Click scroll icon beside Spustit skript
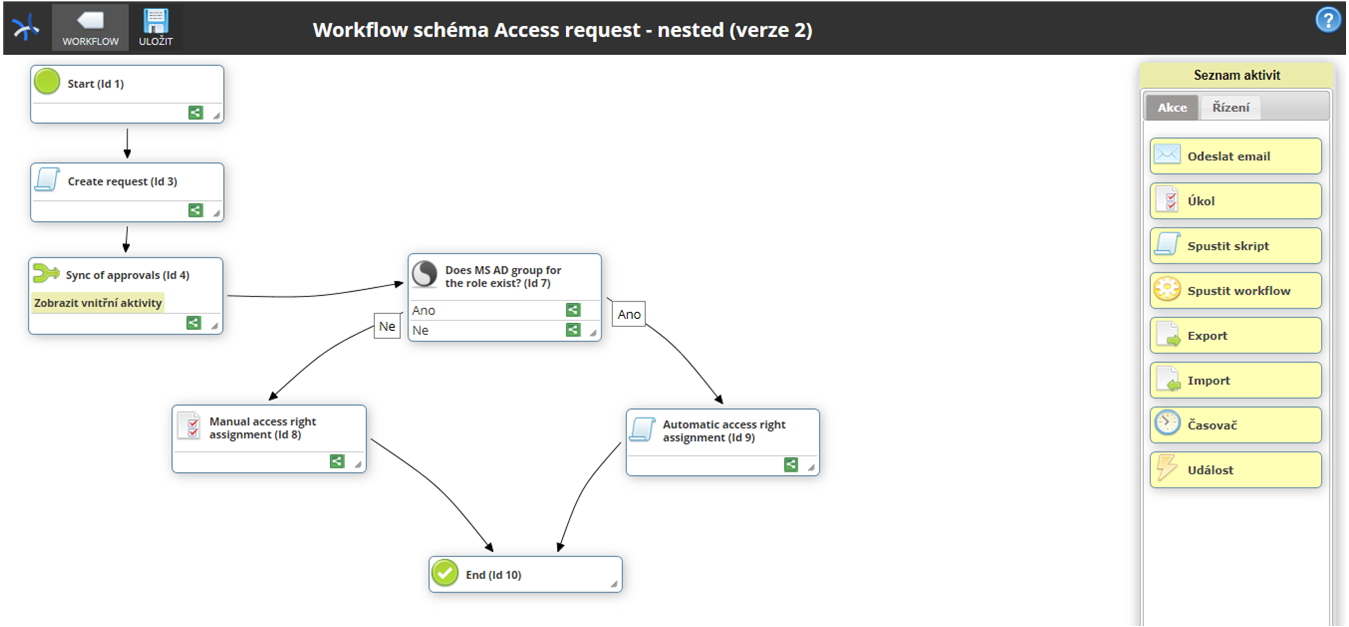 click(x=1167, y=245)
